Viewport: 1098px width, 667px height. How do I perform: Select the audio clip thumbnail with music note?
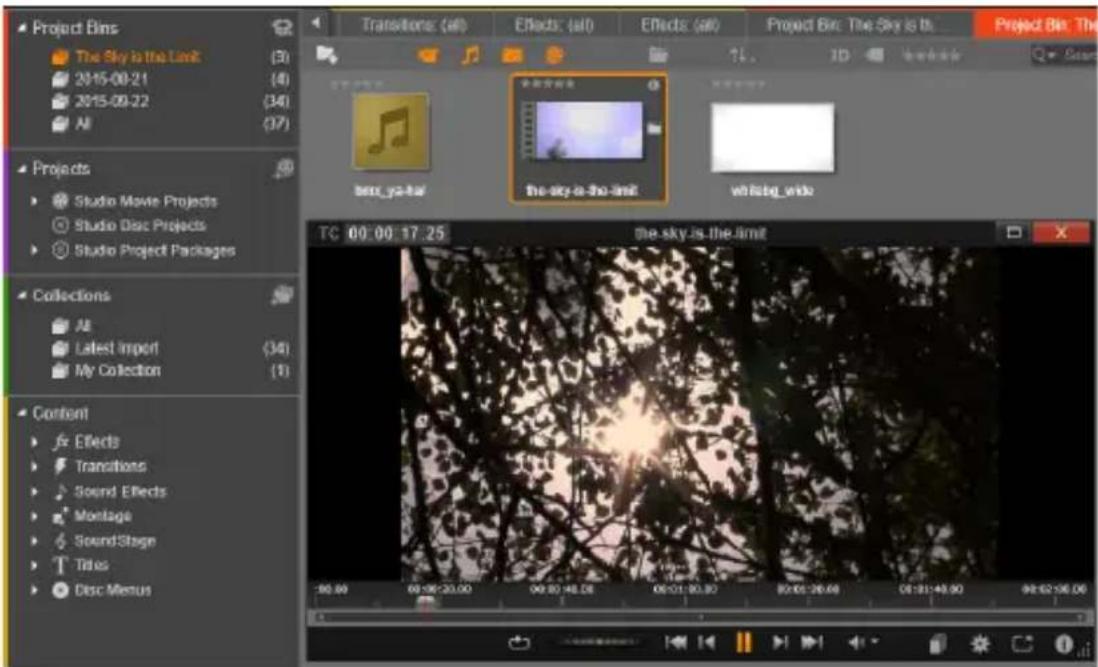tap(391, 132)
